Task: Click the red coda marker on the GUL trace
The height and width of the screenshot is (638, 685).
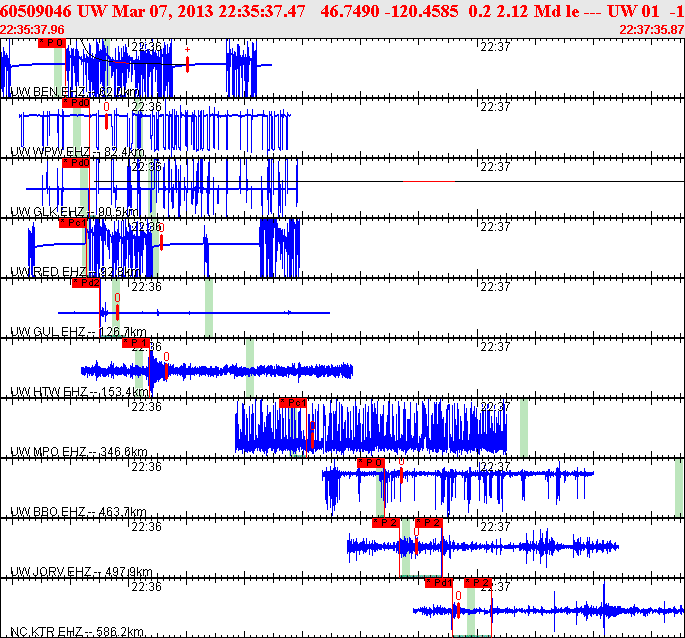Action: coord(117,312)
